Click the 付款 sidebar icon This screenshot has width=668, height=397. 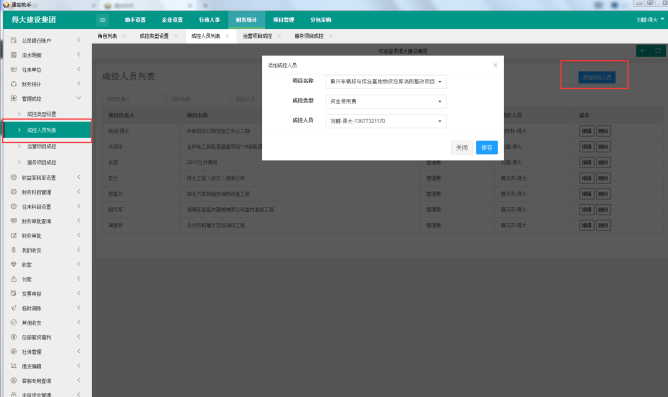pos(14,279)
